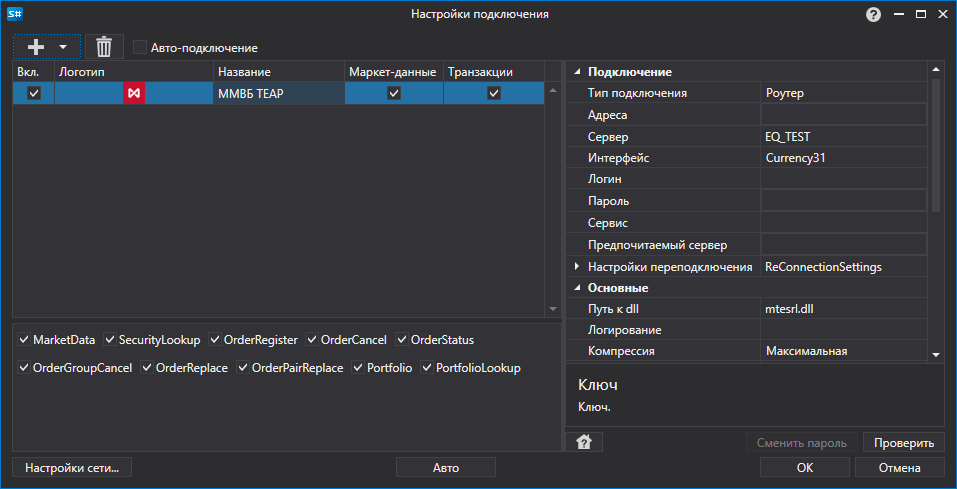Screen dimensions: 957x489
Task: Uncheck the PortfolioLookup message type
Action: pos(427,368)
